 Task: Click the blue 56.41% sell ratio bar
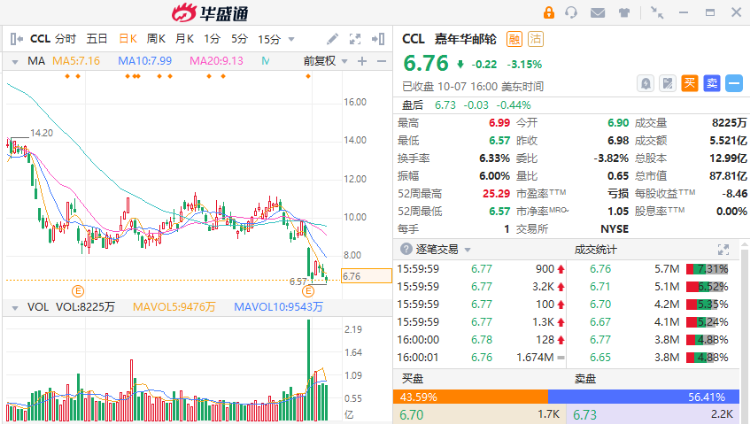pos(643,397)
